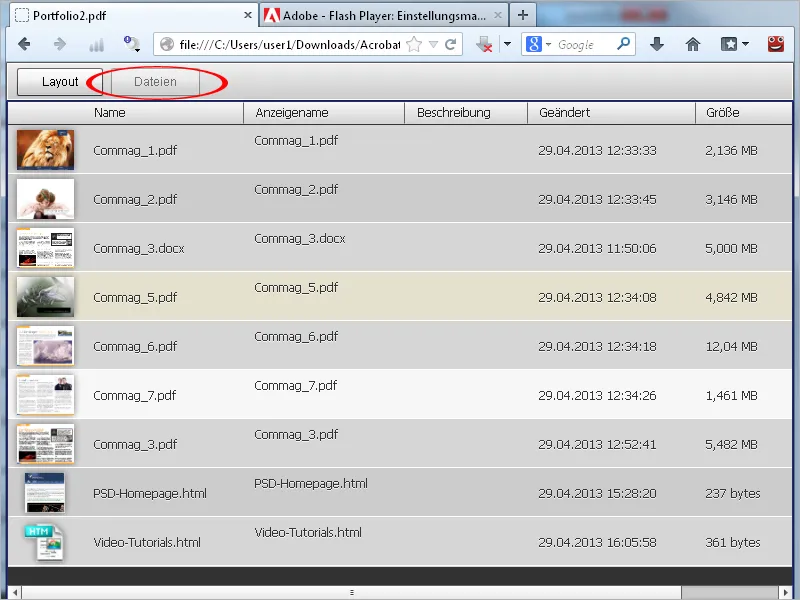Bookmark this page with the star icon
Image resolution: width=800 pixels, height=600 pixels.
(414, 44)
